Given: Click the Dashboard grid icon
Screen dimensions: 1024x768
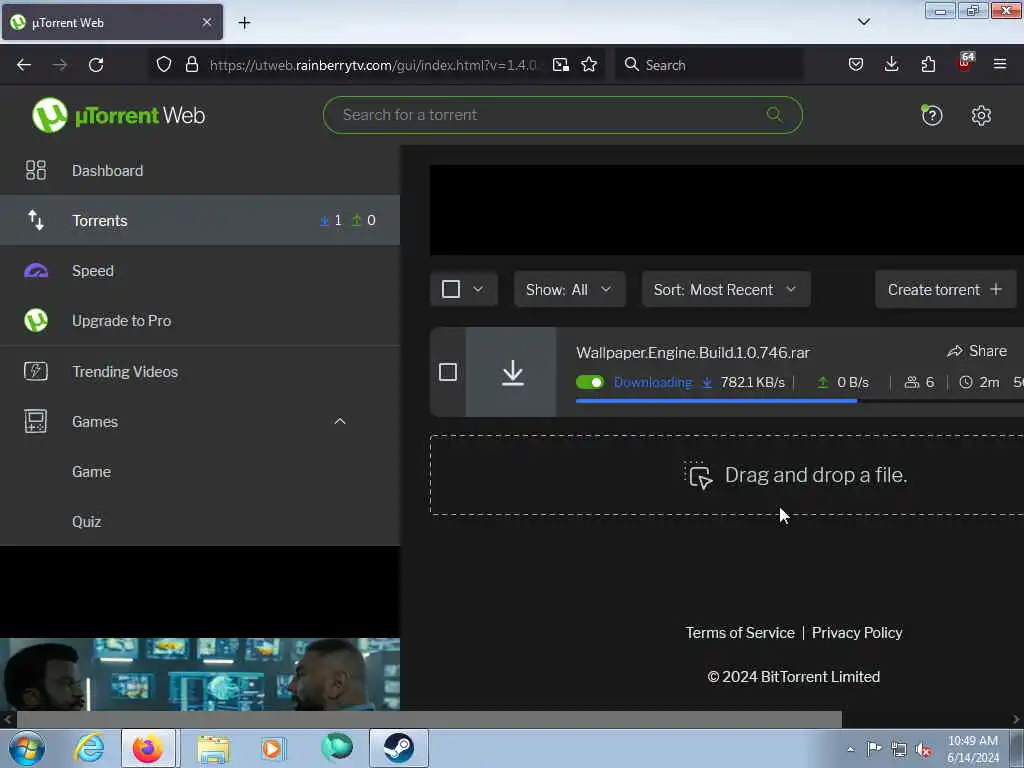Looking at the screenshot, I should [36, 170].
